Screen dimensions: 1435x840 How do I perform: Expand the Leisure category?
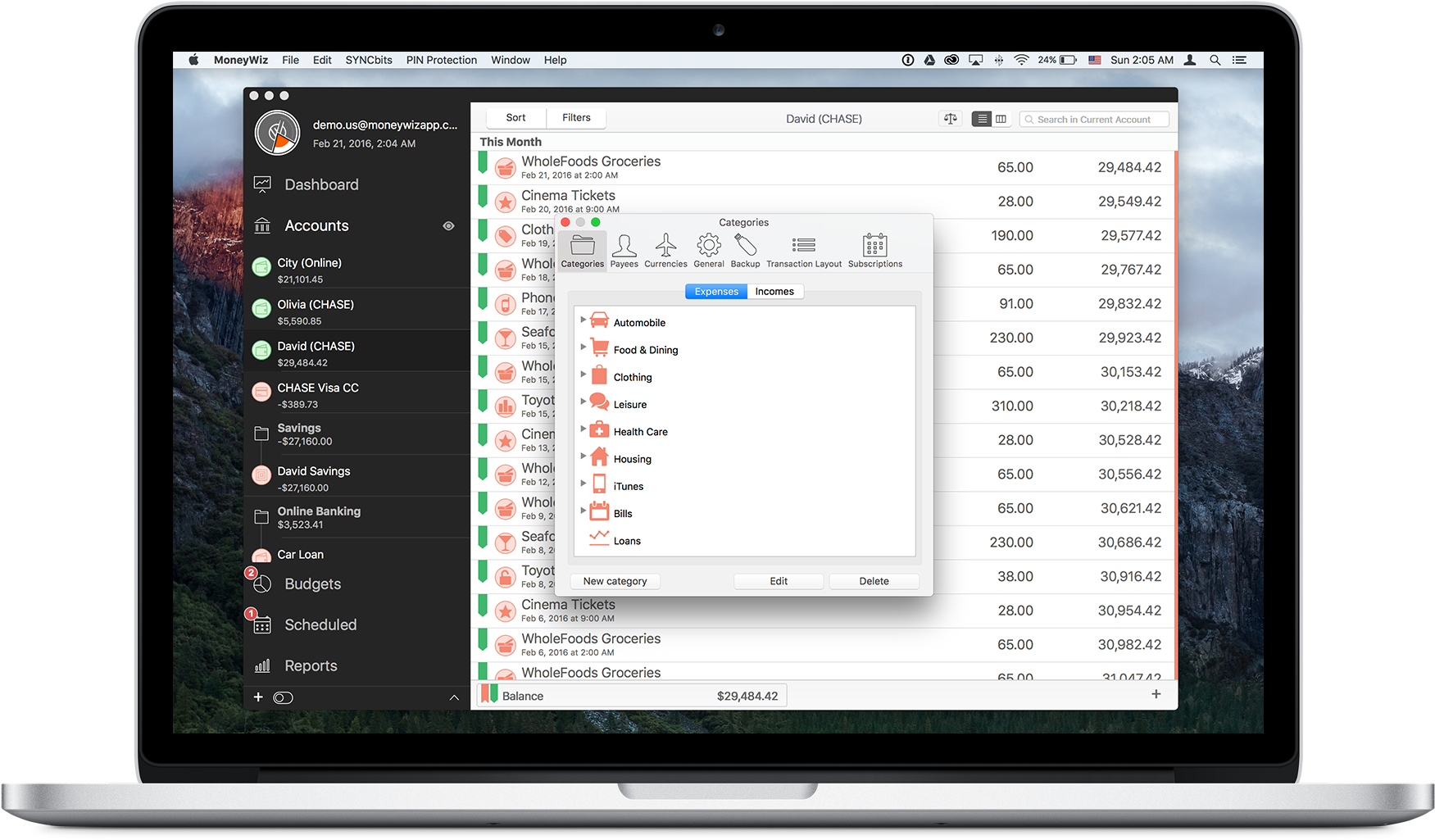click(x=583, y=401)
